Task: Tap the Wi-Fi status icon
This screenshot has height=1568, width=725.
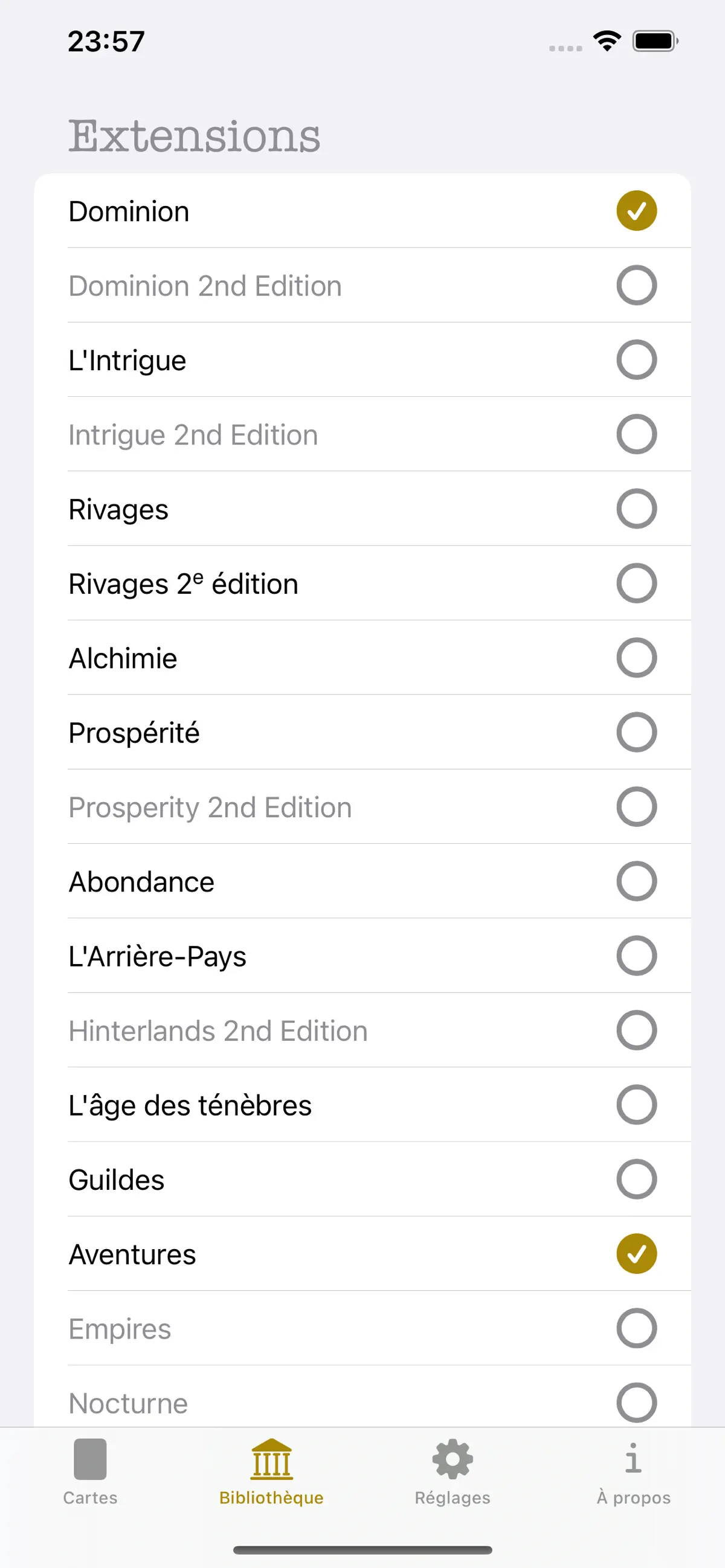Action: tap(607, 42)
